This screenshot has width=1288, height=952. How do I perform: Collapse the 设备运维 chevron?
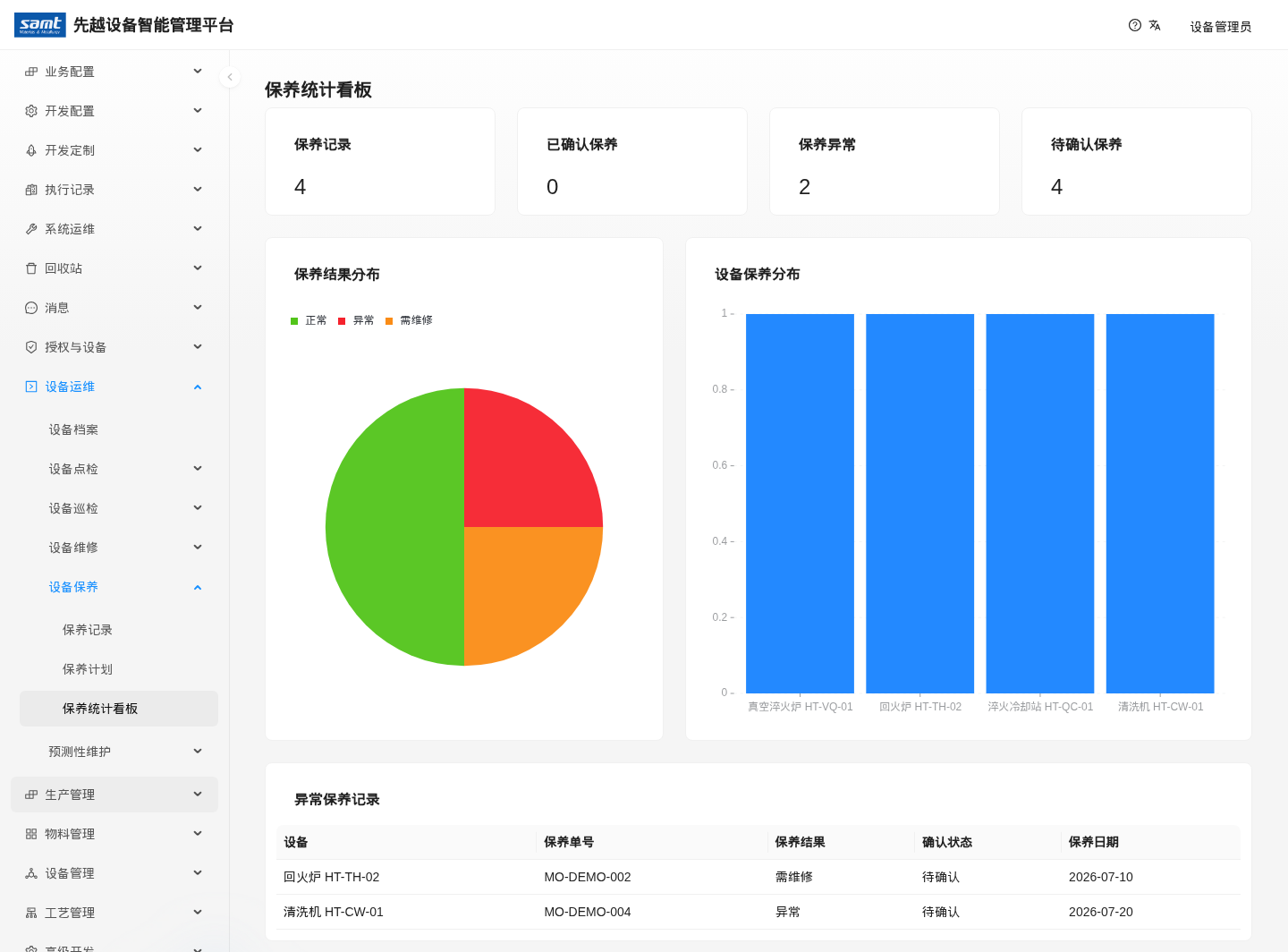coord(198,387)
